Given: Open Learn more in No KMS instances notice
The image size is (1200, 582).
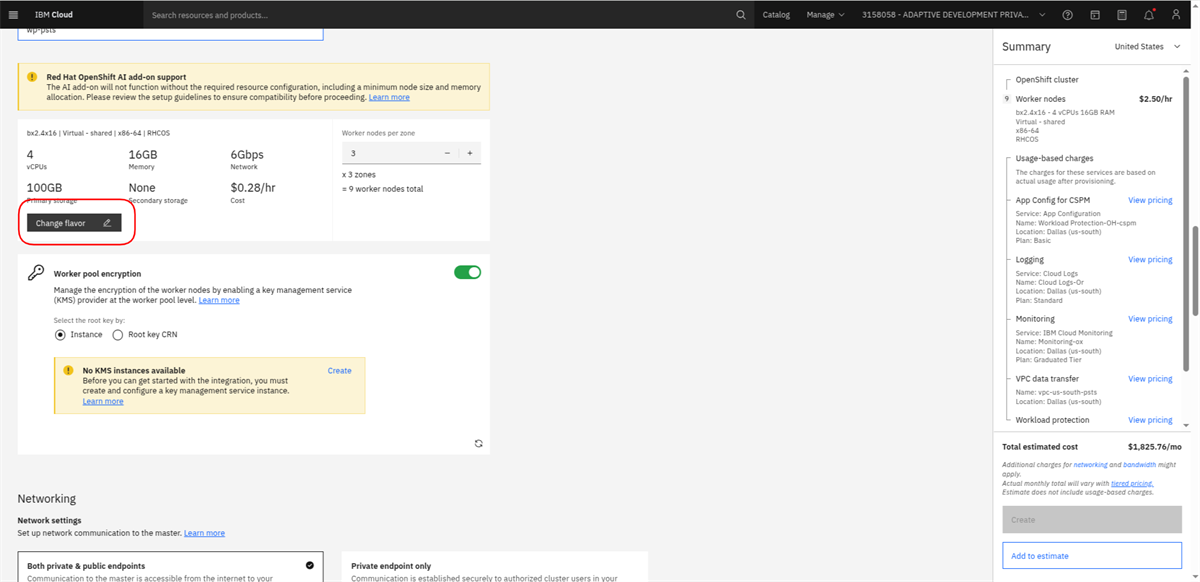Looking at the screenshot, I should tap(103, 401).
